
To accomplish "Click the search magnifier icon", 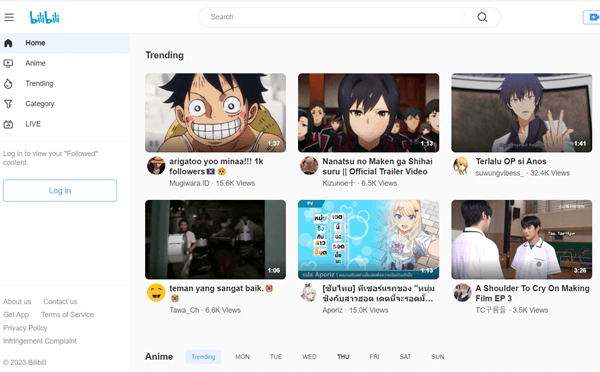I will 482,17.
